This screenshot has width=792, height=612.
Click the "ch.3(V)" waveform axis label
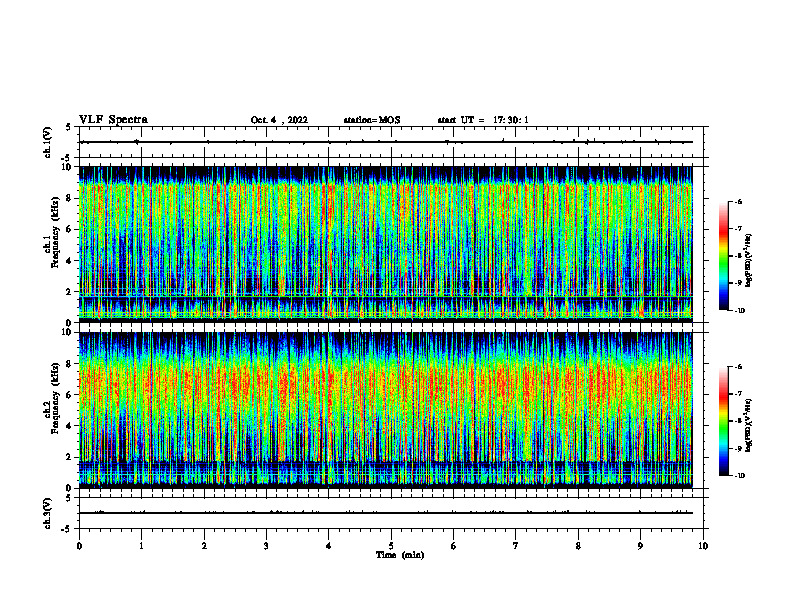48,513
